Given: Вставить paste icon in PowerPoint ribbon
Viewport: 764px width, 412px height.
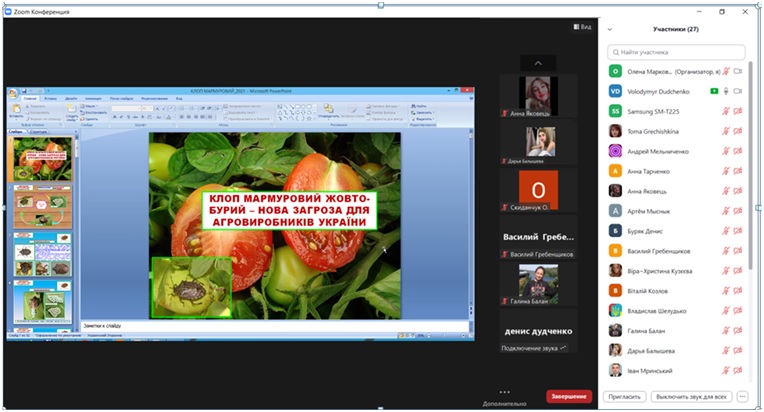Looking at the screenshot, I should click(x=16, y=111).
